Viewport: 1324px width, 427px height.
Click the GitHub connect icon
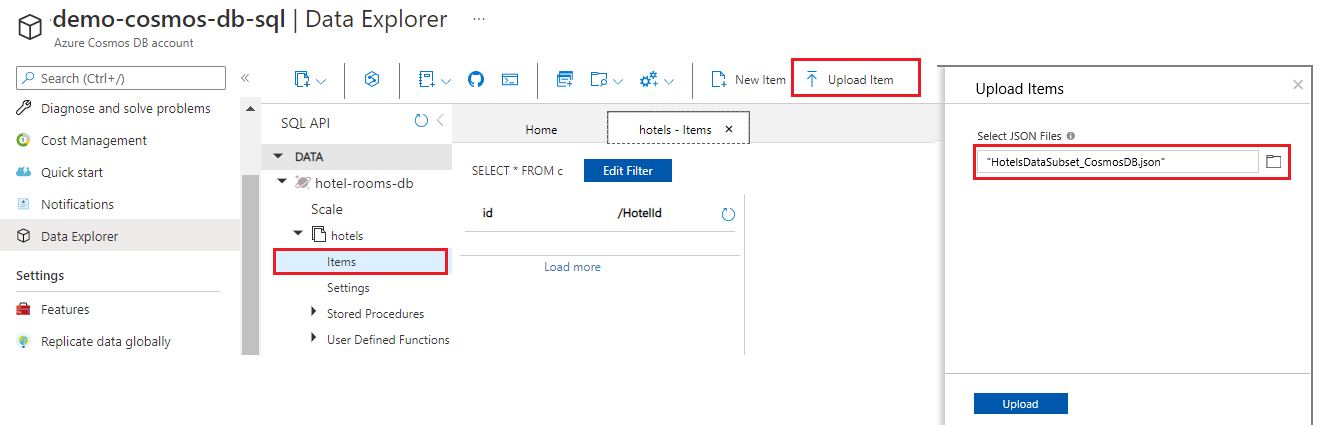tap(476, 80)
